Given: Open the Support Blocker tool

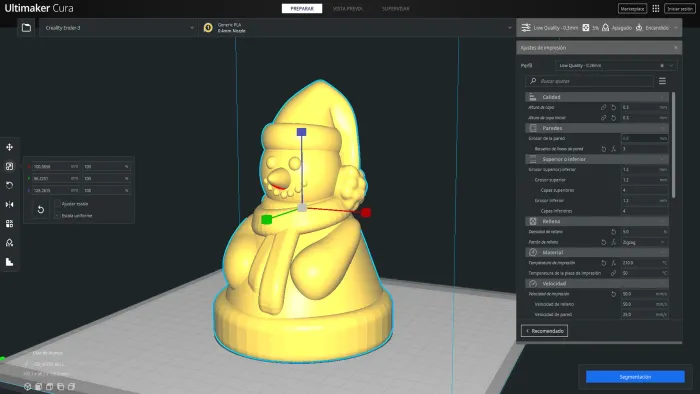Looking at the screenshot, I should point(9,243).
